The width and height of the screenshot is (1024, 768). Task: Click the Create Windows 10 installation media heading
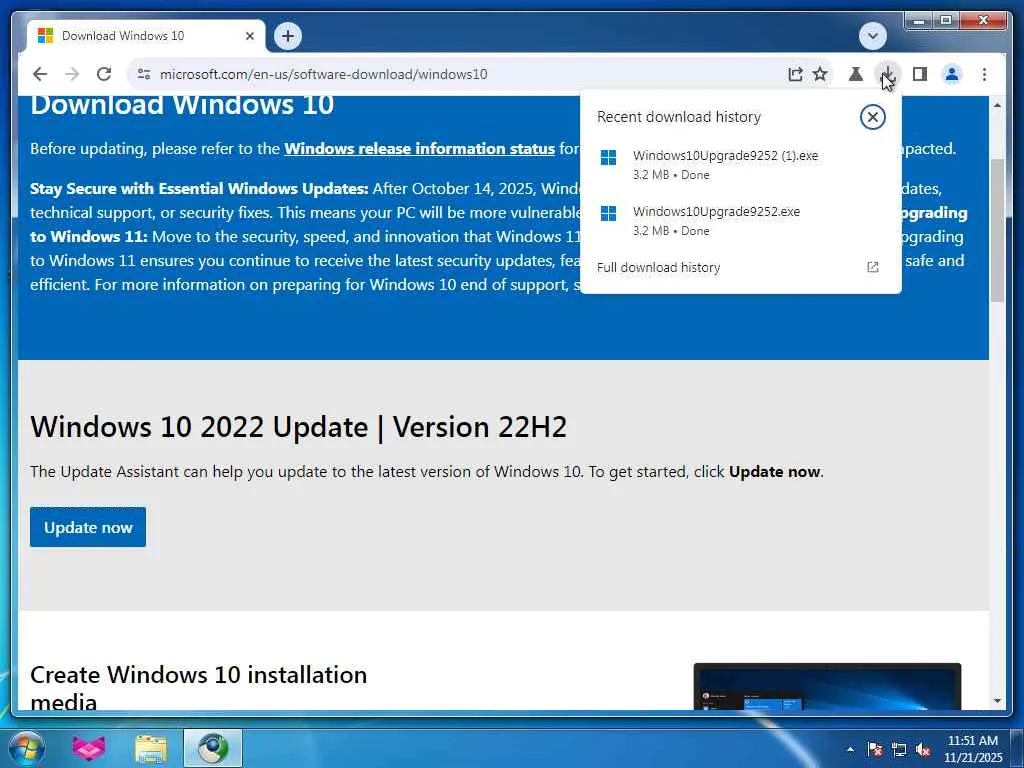[199, 687]
